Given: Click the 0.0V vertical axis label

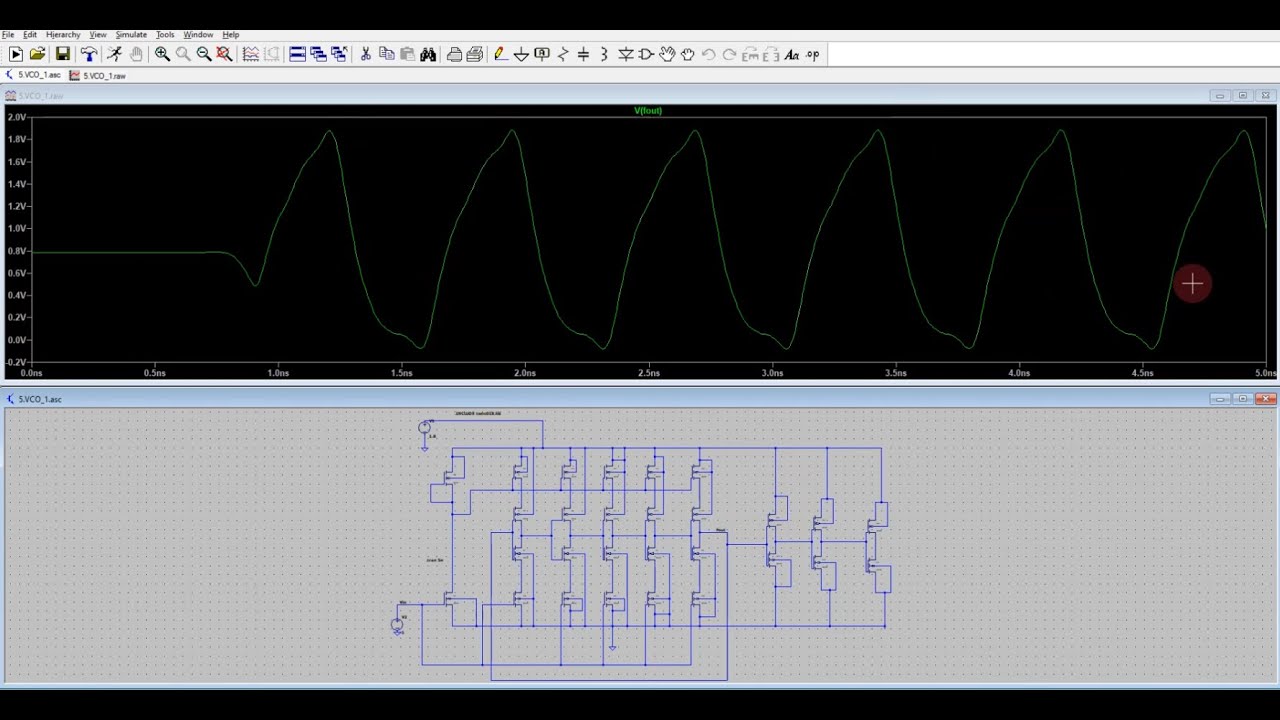Looking at the screenshot, I should (17, 340).
